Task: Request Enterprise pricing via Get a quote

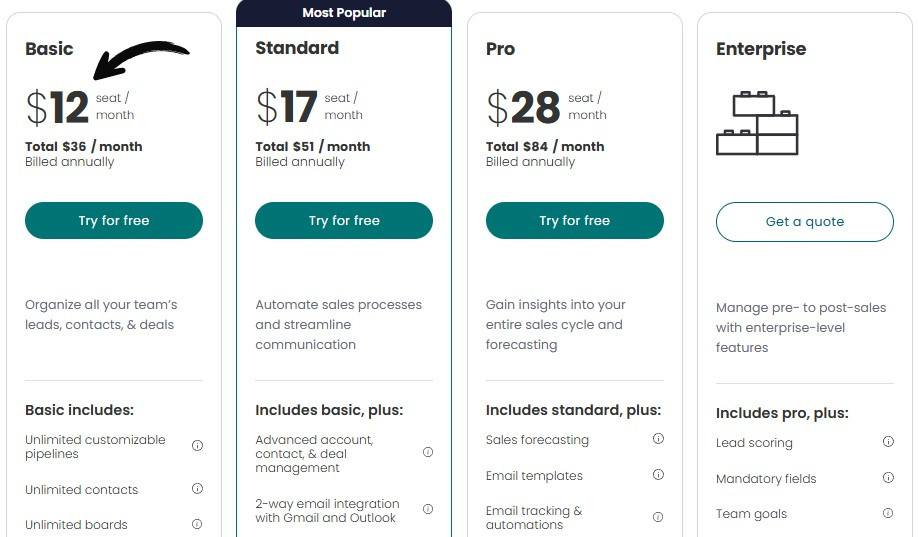Action: tap(805, 222)
